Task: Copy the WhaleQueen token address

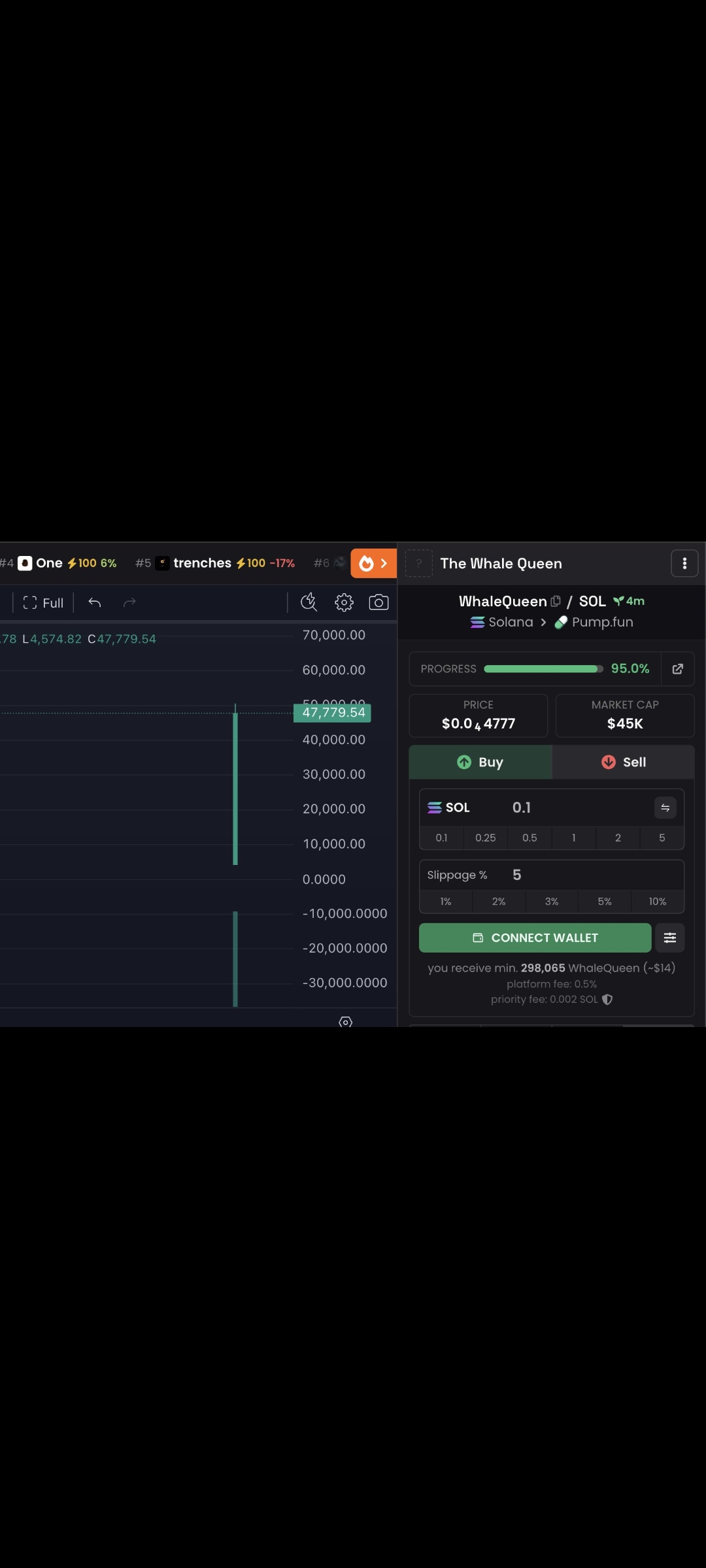Action: pos(556,601)
